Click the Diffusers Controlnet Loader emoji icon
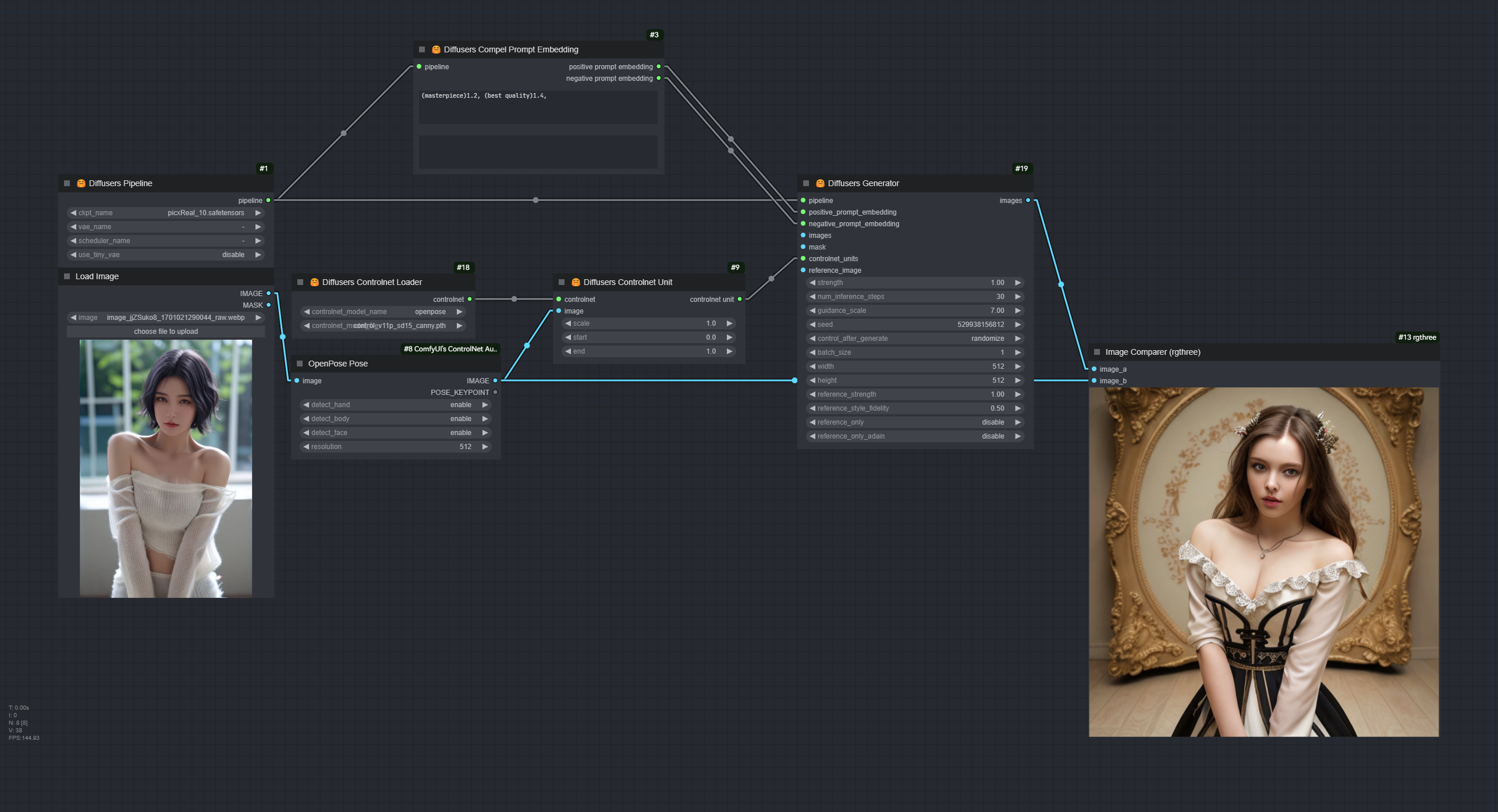 click(314, 282)
